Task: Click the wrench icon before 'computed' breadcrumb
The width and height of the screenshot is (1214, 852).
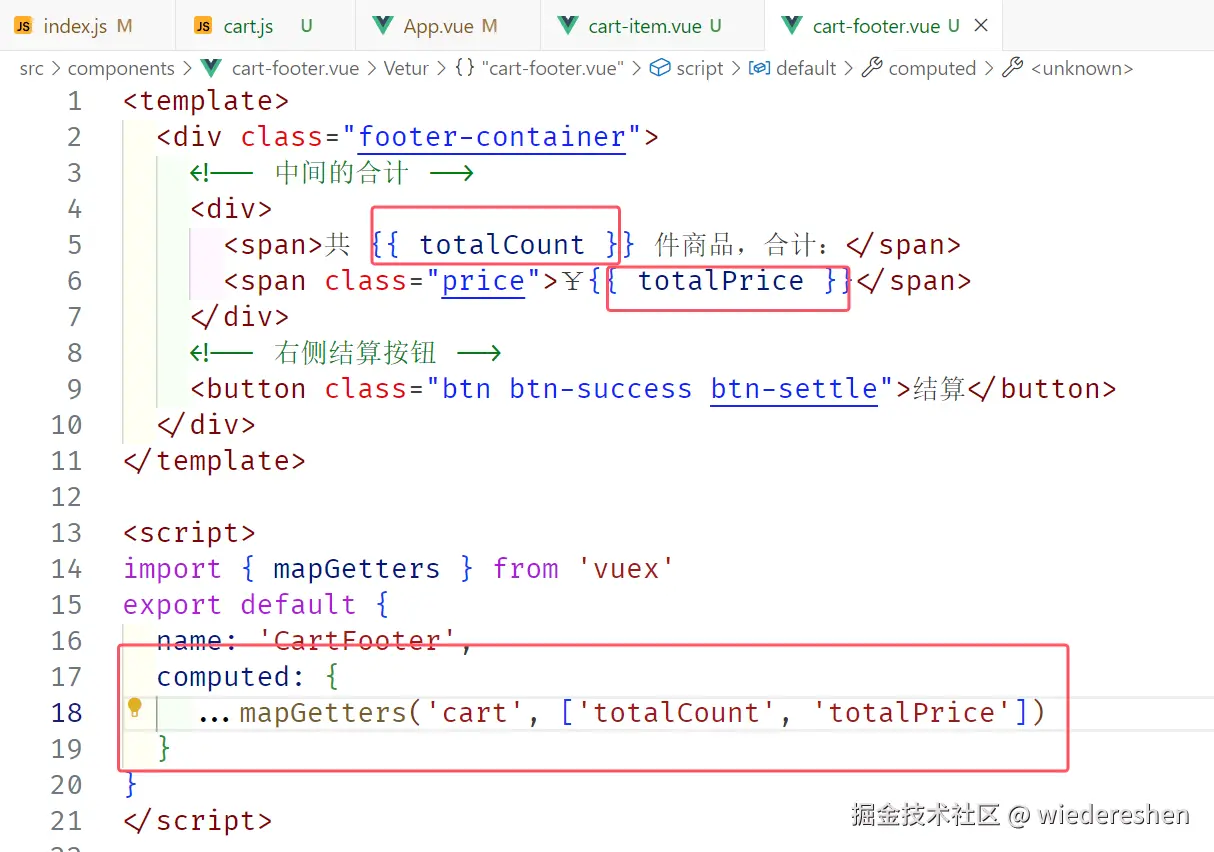Action: (x=872, y=68)
